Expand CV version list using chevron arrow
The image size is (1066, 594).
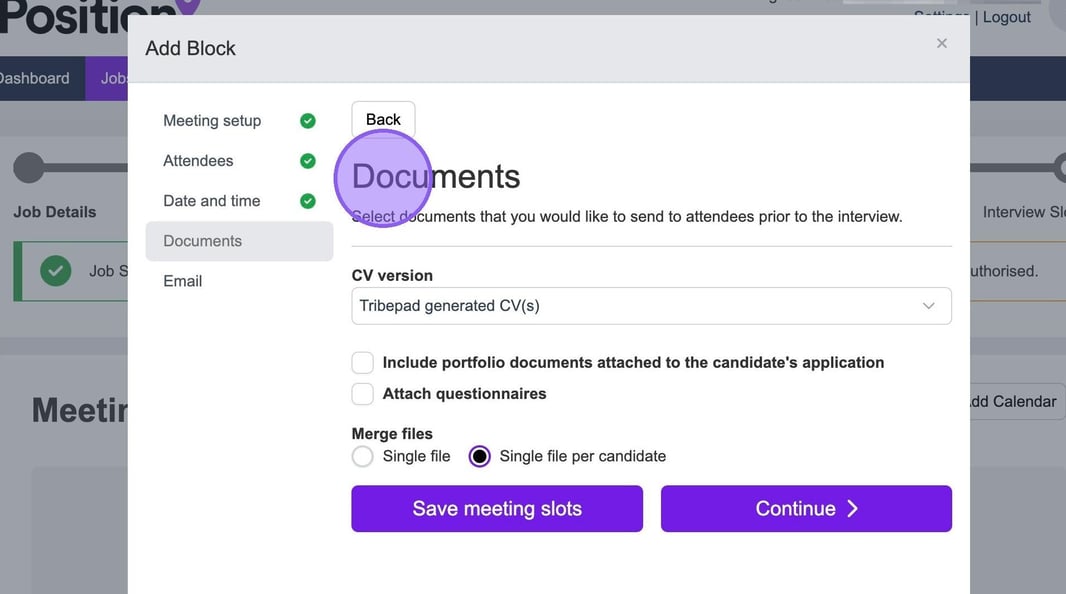point(928,306)
